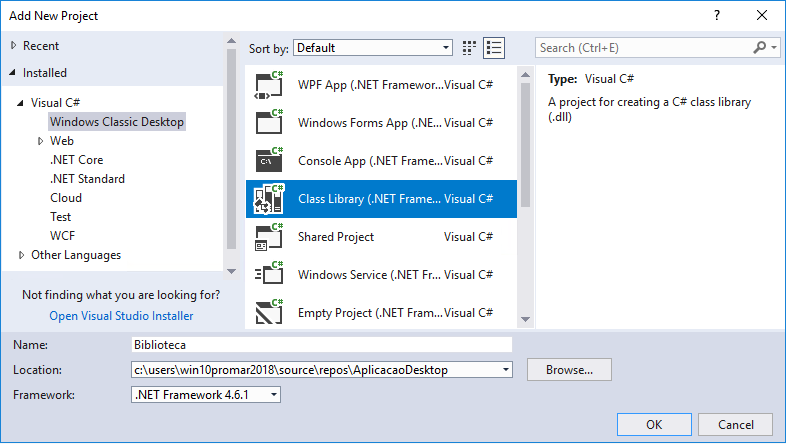
Task: Open the Sort by Default dropdown
Action: click(x=373, y=48)
